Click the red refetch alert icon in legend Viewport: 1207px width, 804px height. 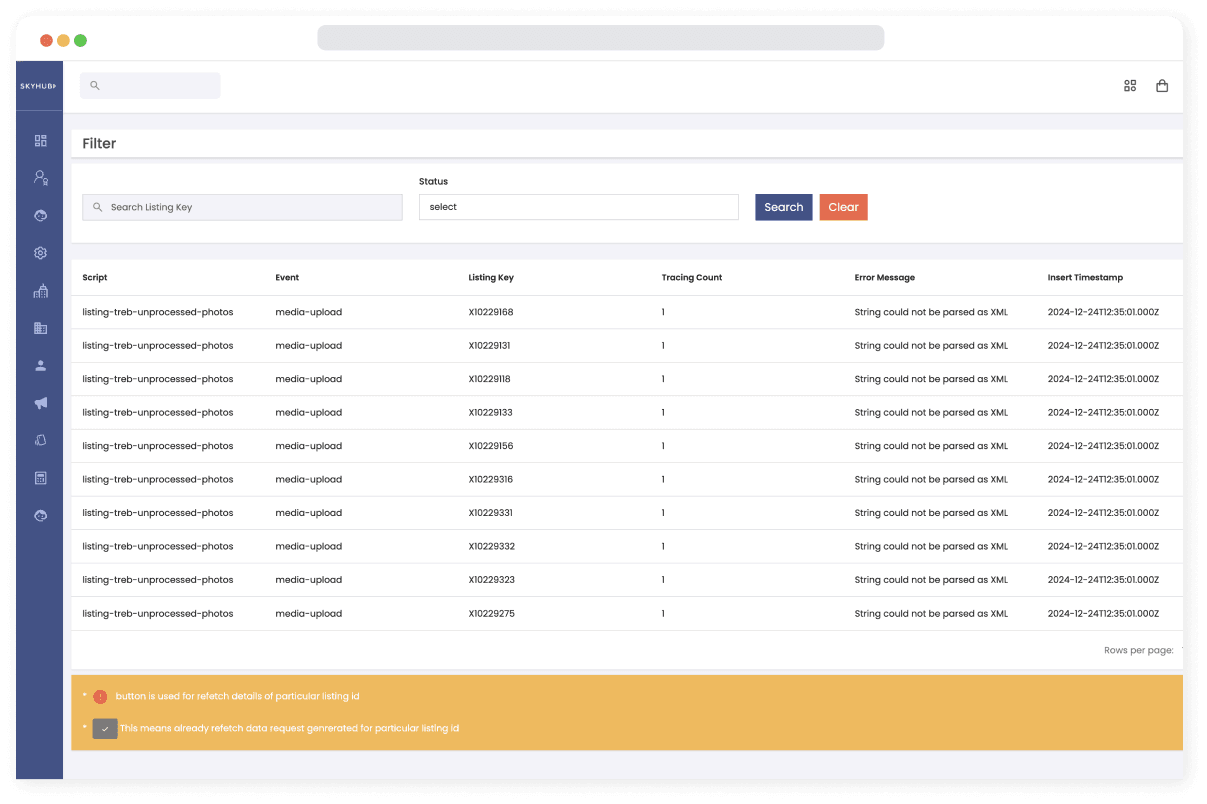click(x=100, y=696)
